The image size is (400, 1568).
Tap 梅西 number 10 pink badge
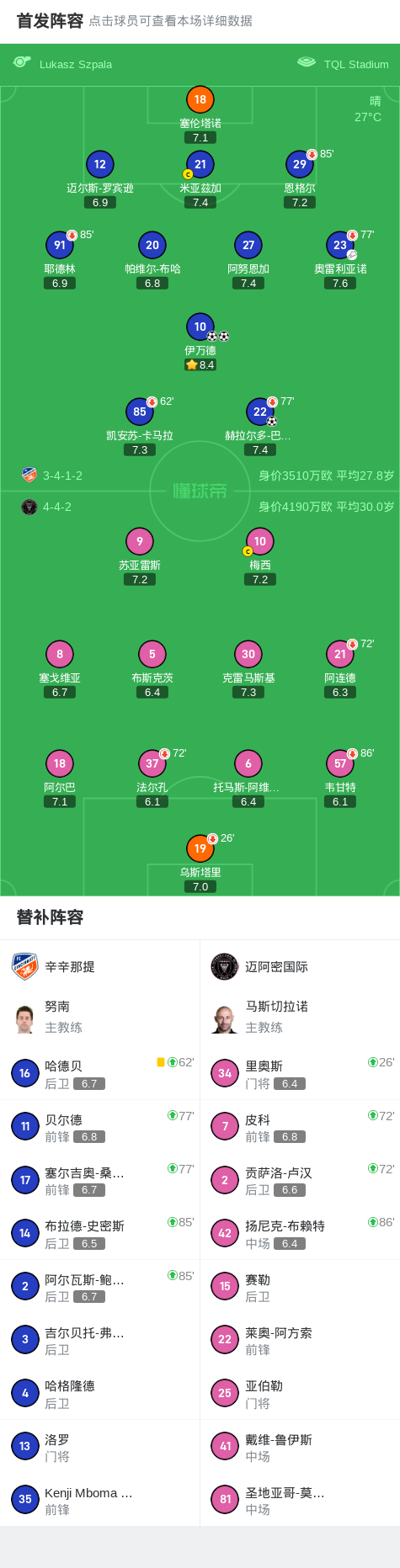point(260,541)
